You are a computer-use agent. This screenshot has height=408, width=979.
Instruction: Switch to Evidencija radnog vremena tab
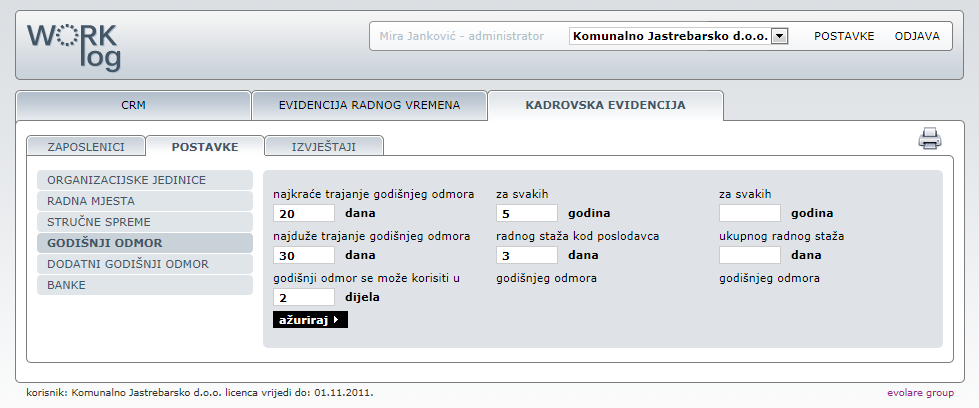tap(369, 104)
